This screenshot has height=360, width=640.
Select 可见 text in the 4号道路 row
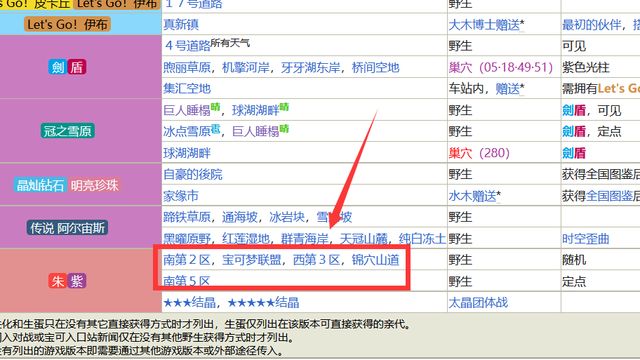point(574,46)
